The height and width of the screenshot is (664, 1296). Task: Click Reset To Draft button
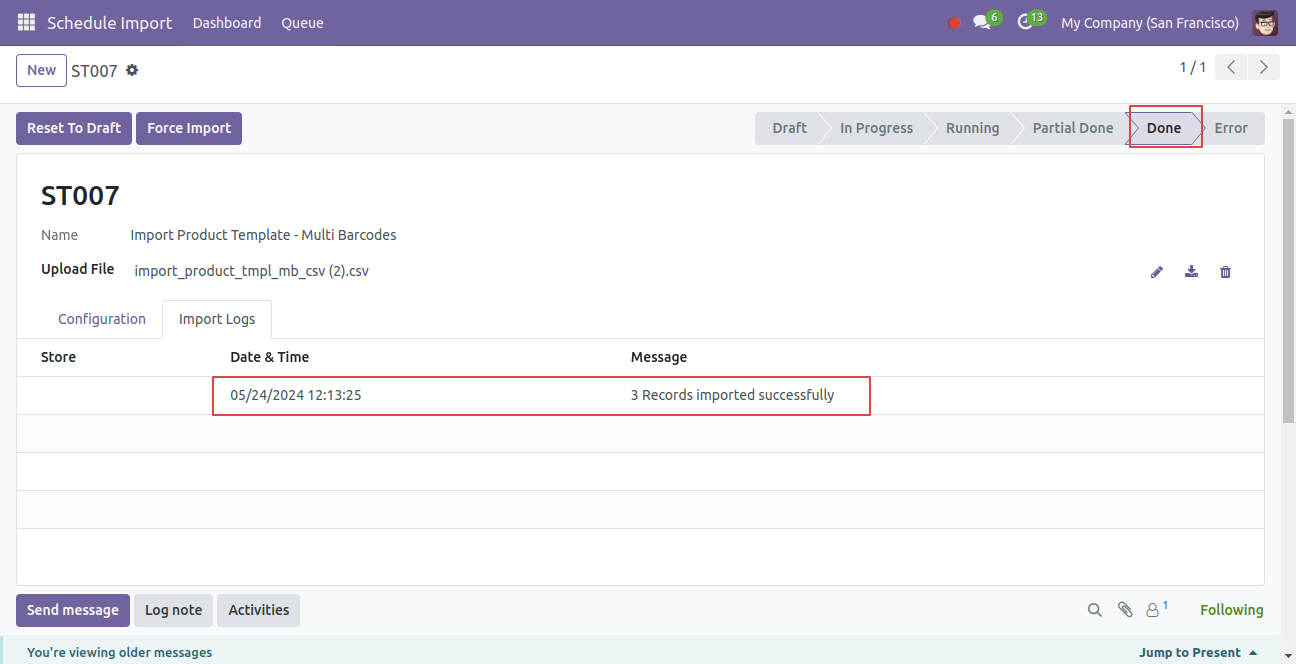tap(74, 128)
